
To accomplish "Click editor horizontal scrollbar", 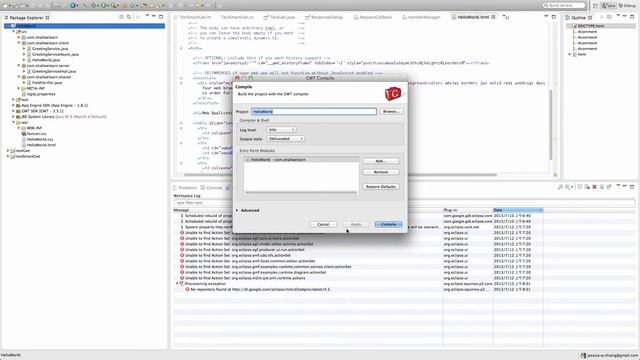I will (340, 175).
